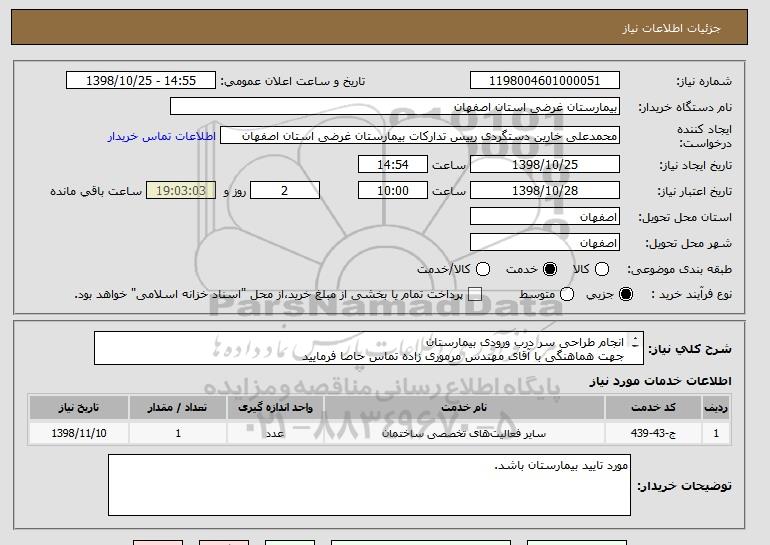Click the شهر محل تحویل field
This screenshot has height=545, width=770.
(545, 243)
